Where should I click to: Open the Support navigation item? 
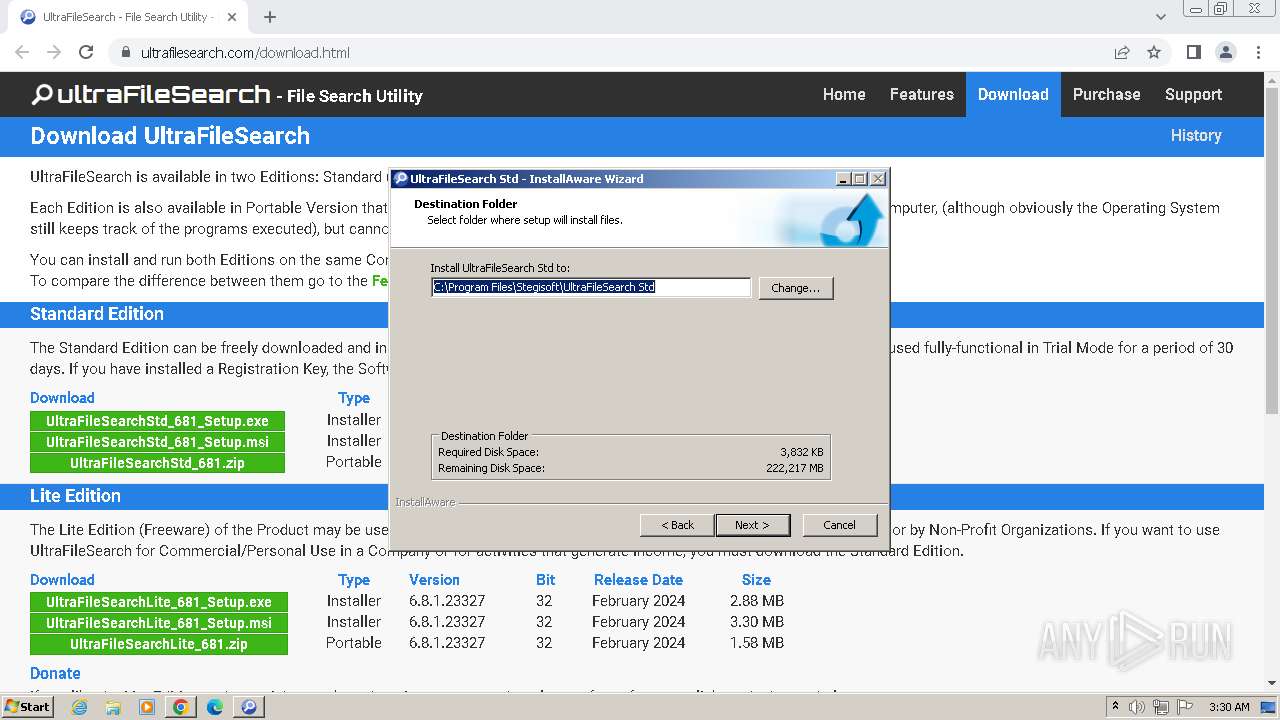1194,94
